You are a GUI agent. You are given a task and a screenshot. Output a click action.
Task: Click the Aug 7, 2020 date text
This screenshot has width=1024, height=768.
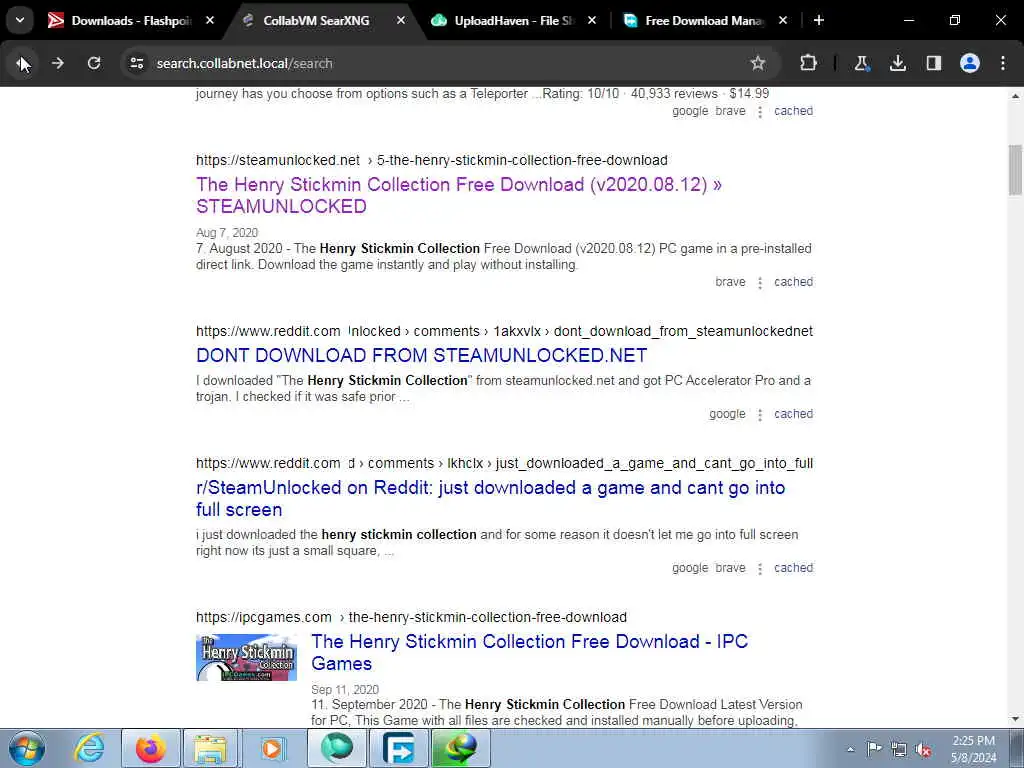coord(227,232)
